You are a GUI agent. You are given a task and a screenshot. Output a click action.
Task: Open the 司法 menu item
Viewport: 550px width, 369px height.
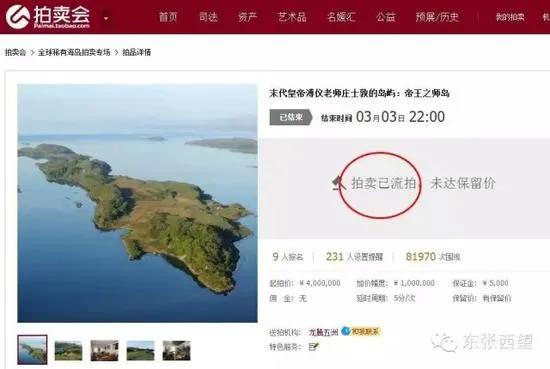(x=208, y=17)
